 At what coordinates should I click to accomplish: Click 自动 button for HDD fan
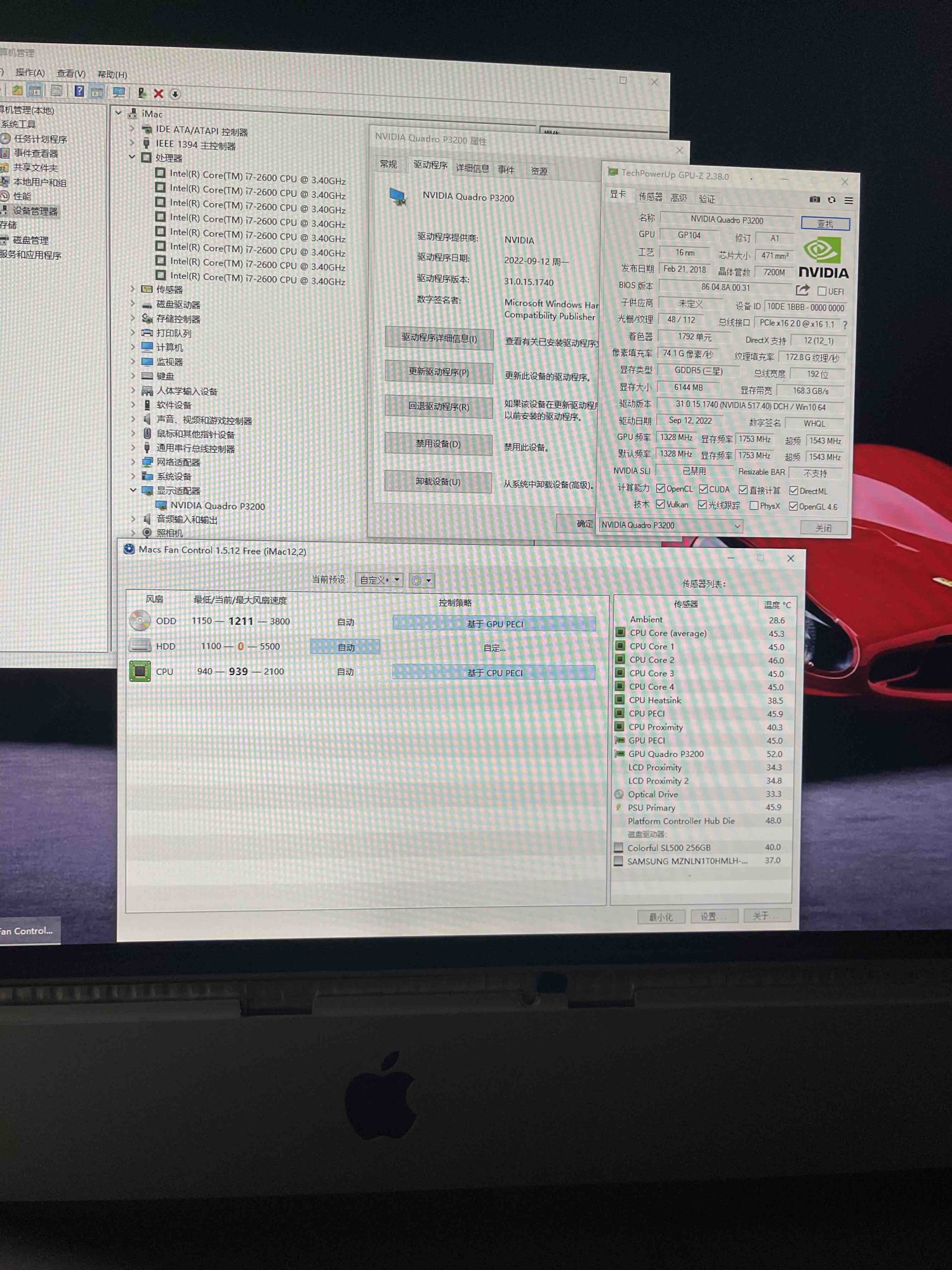pyautogui.click(x=346, y=647)
